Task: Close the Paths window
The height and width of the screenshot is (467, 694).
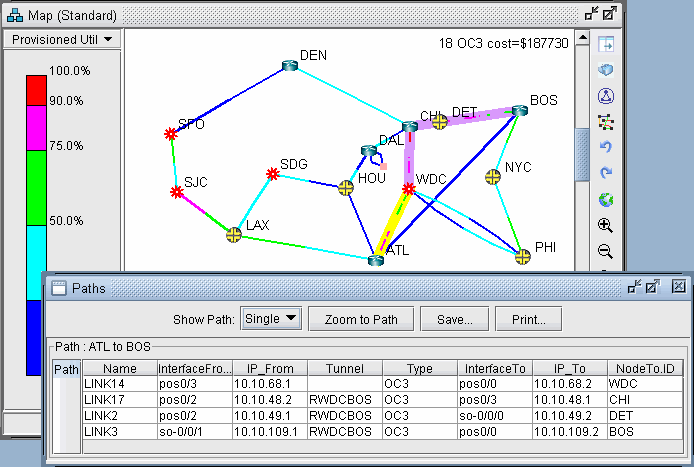Action: point(679,287)
